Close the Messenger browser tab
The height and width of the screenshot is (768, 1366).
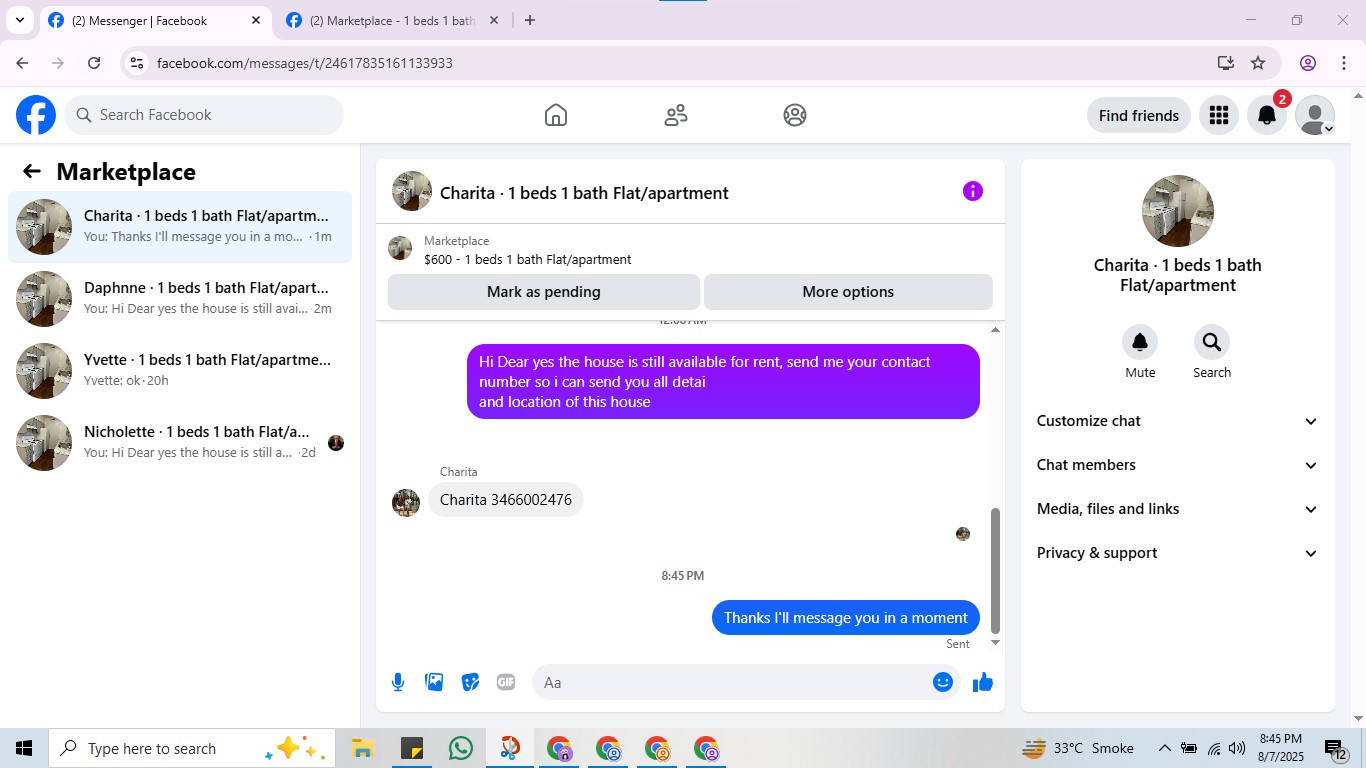point(256,20)
